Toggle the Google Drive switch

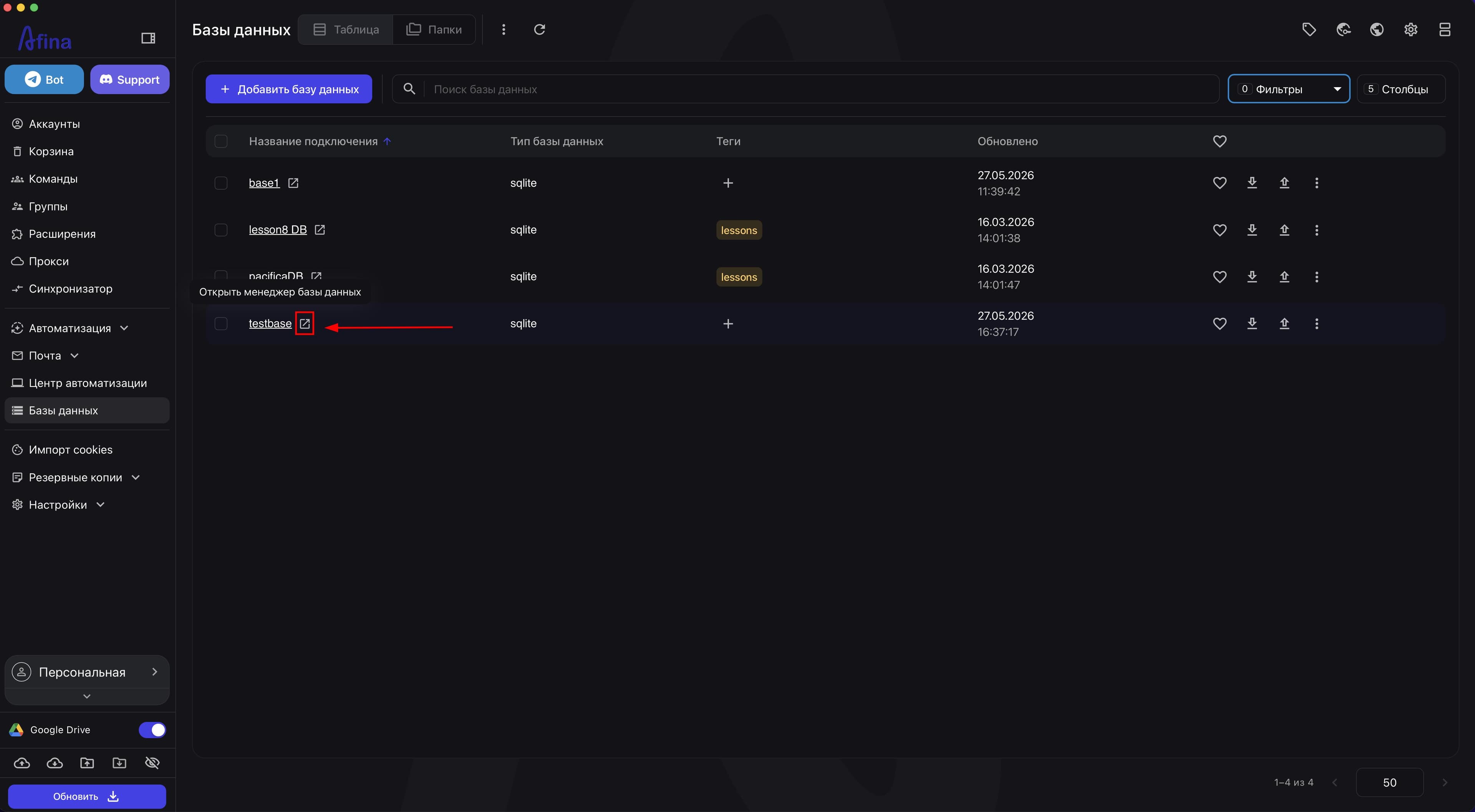152,730
